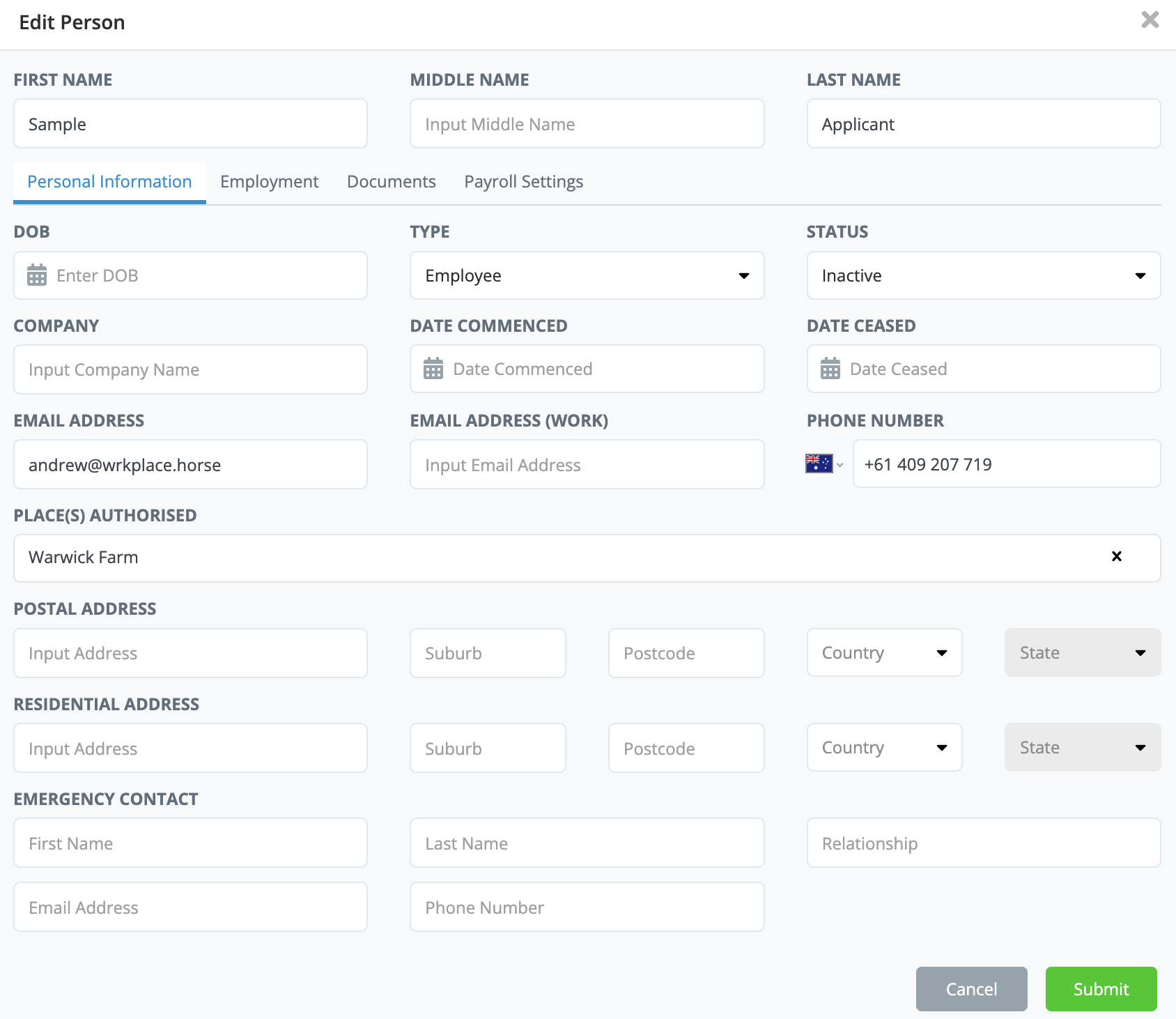The height and width of the screenshot is (1019, 1176).
Task: Open the postal address Country dropdown
Action: click(884, 653)
